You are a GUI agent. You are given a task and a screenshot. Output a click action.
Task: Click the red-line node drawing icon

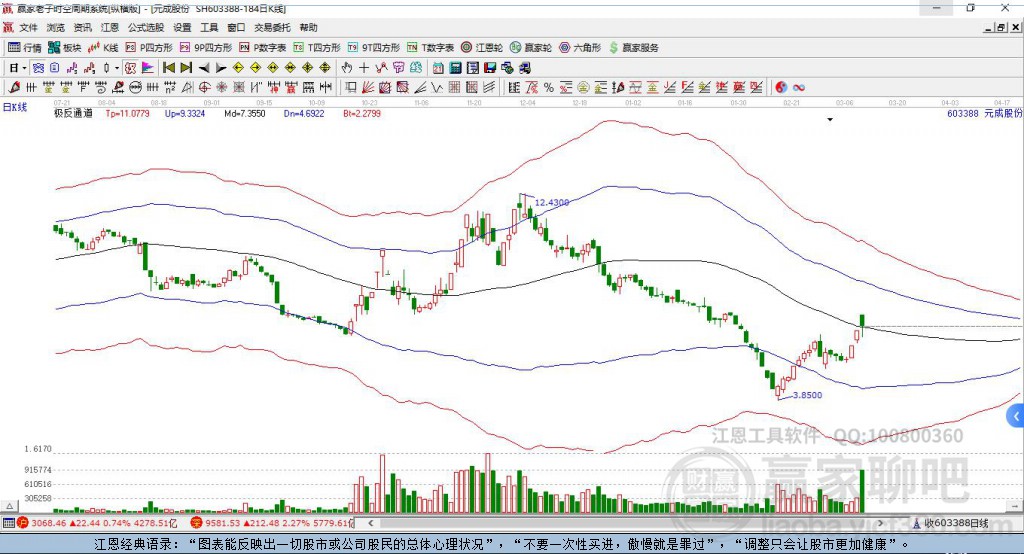tap(381, 67)
